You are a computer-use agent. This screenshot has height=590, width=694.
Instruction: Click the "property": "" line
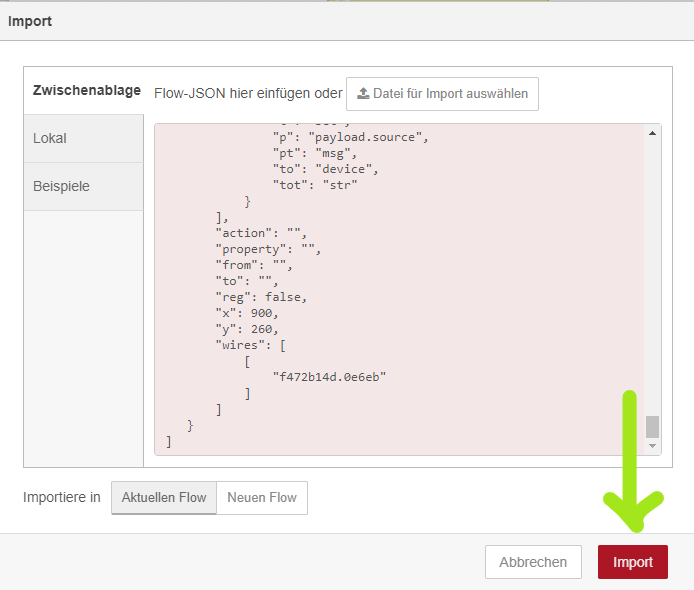click(x=268, y=249)
